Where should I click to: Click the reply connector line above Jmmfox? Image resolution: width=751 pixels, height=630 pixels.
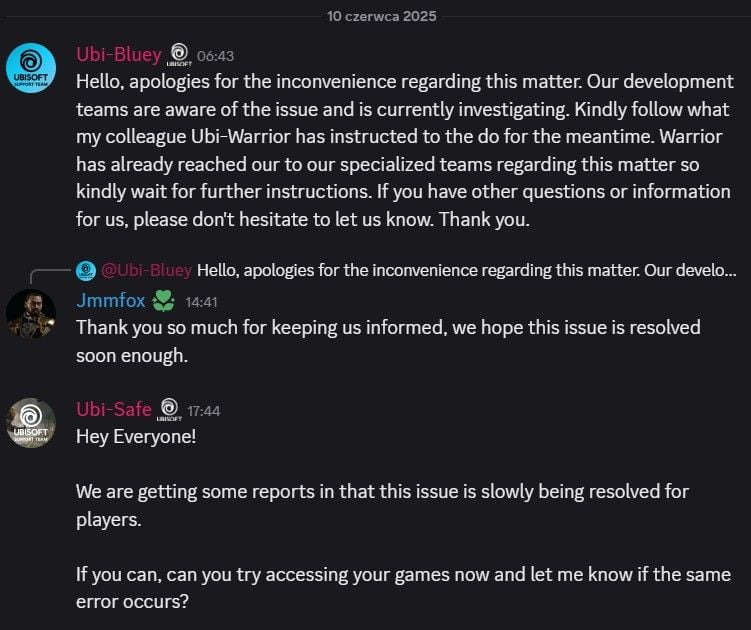(x=50, y=276)
